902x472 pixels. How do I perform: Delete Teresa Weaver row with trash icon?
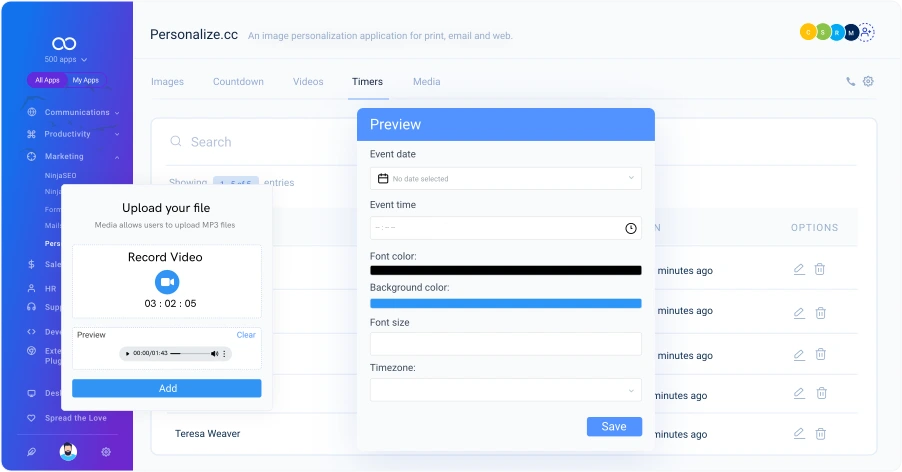click(x=820, y=434)
